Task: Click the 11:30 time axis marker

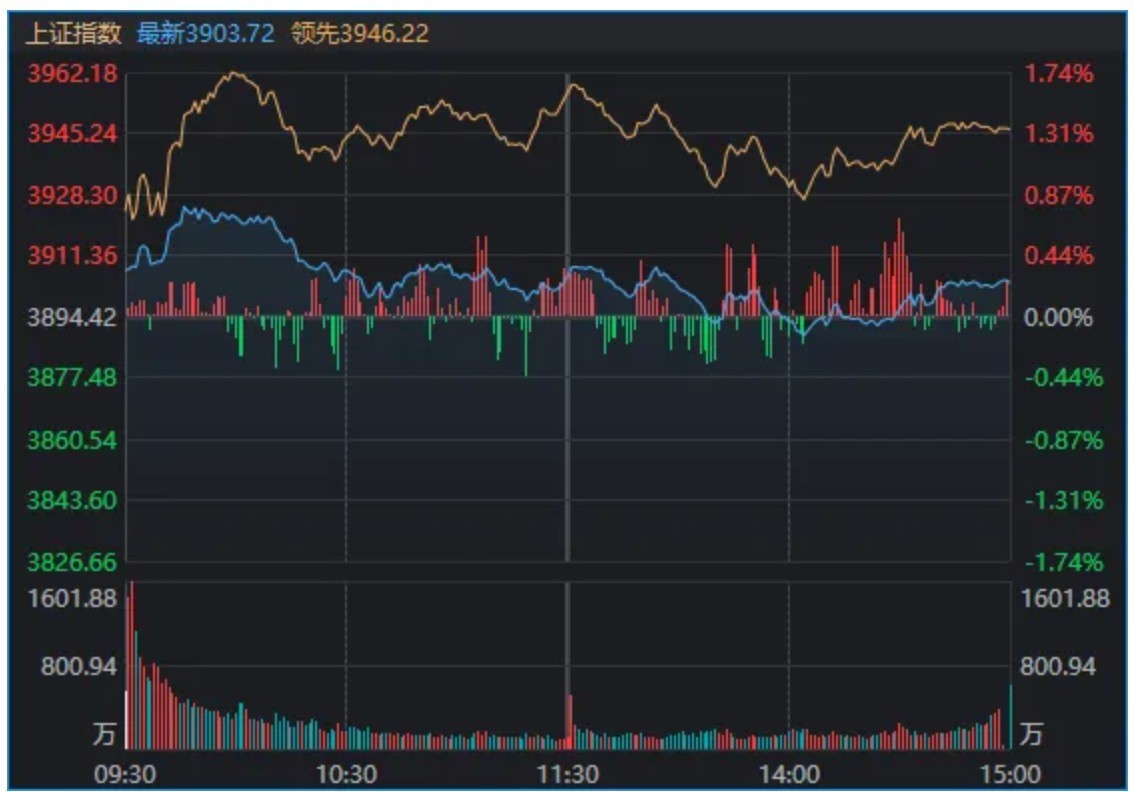Action: tap(568, 775)
